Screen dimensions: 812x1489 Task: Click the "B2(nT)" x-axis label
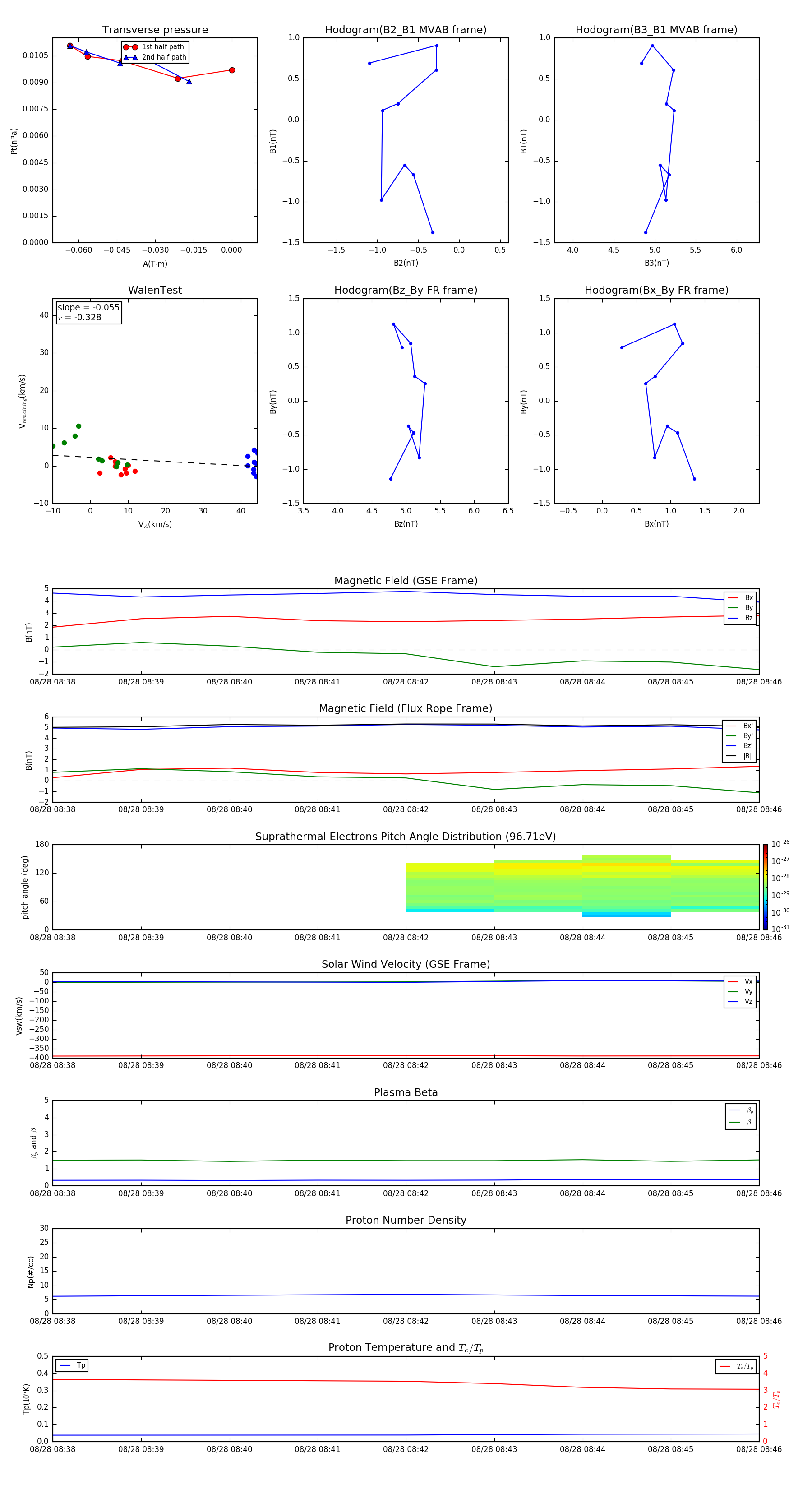coord(406,263)
